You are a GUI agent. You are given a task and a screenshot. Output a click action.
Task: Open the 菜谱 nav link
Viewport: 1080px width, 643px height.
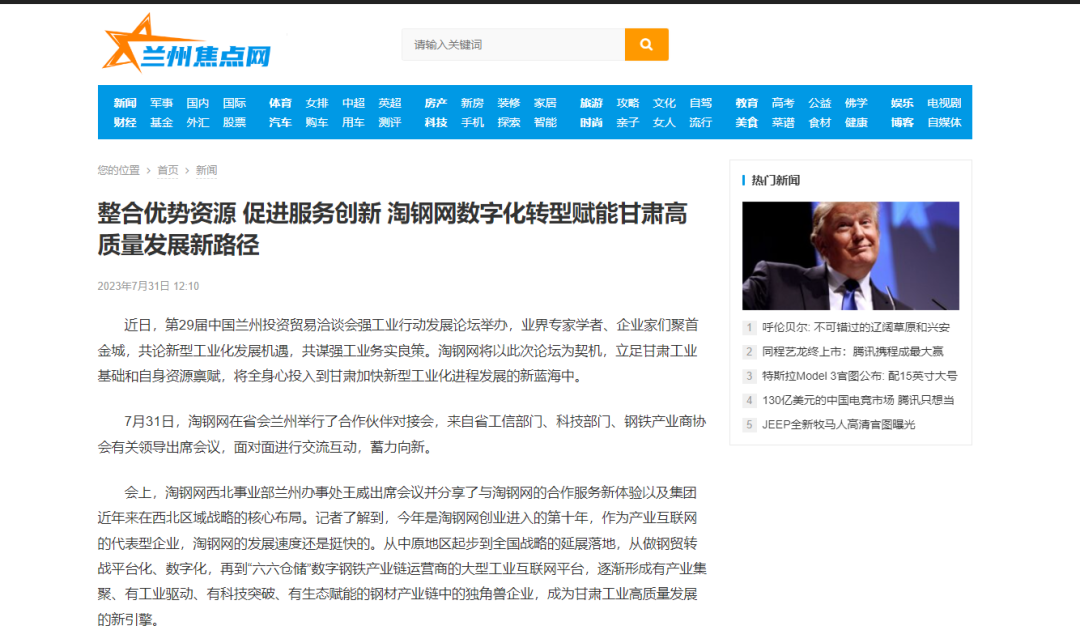[x=783, y=123]
